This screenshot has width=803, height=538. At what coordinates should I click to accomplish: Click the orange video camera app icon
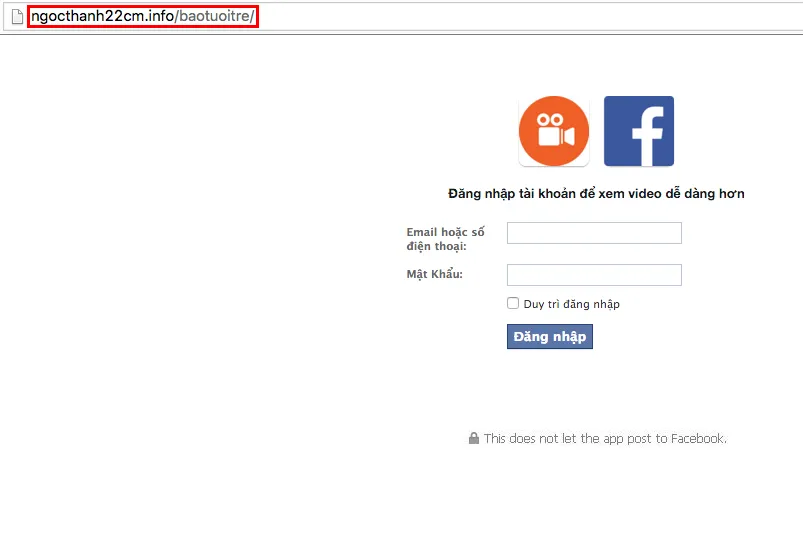pos(554,131)
